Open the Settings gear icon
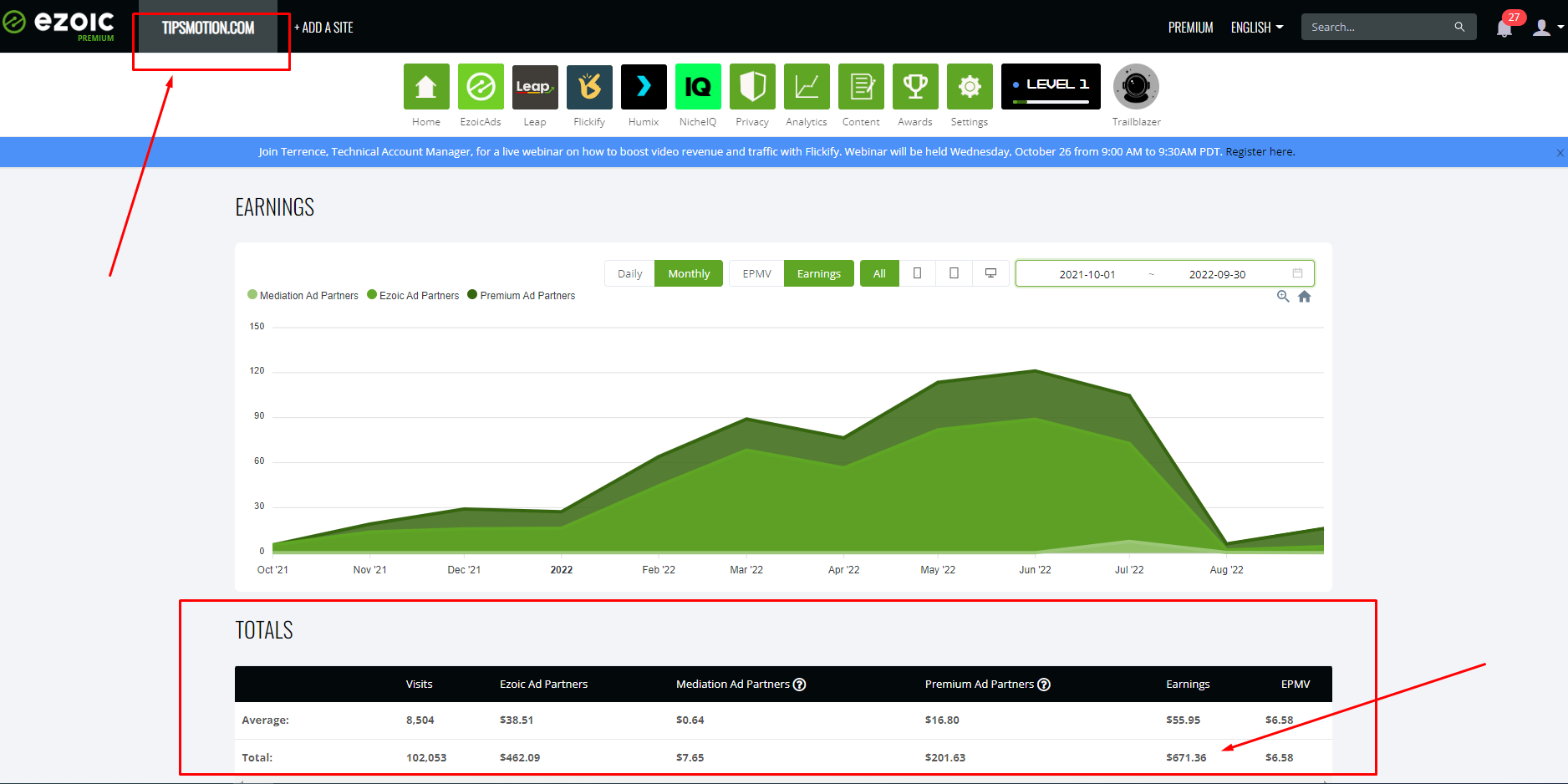The width and height of the screenshot is (1568, 784). coord(970,87)
